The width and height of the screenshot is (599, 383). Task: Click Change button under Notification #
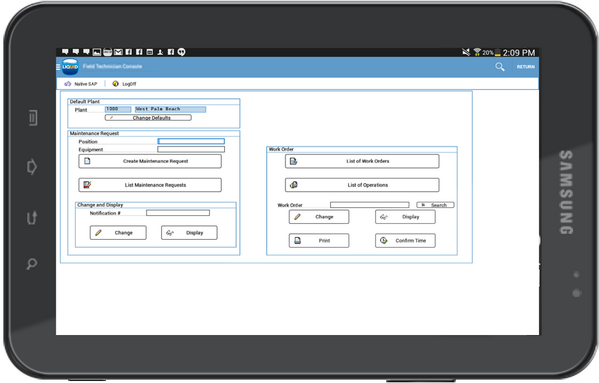(x=118, y=233)
